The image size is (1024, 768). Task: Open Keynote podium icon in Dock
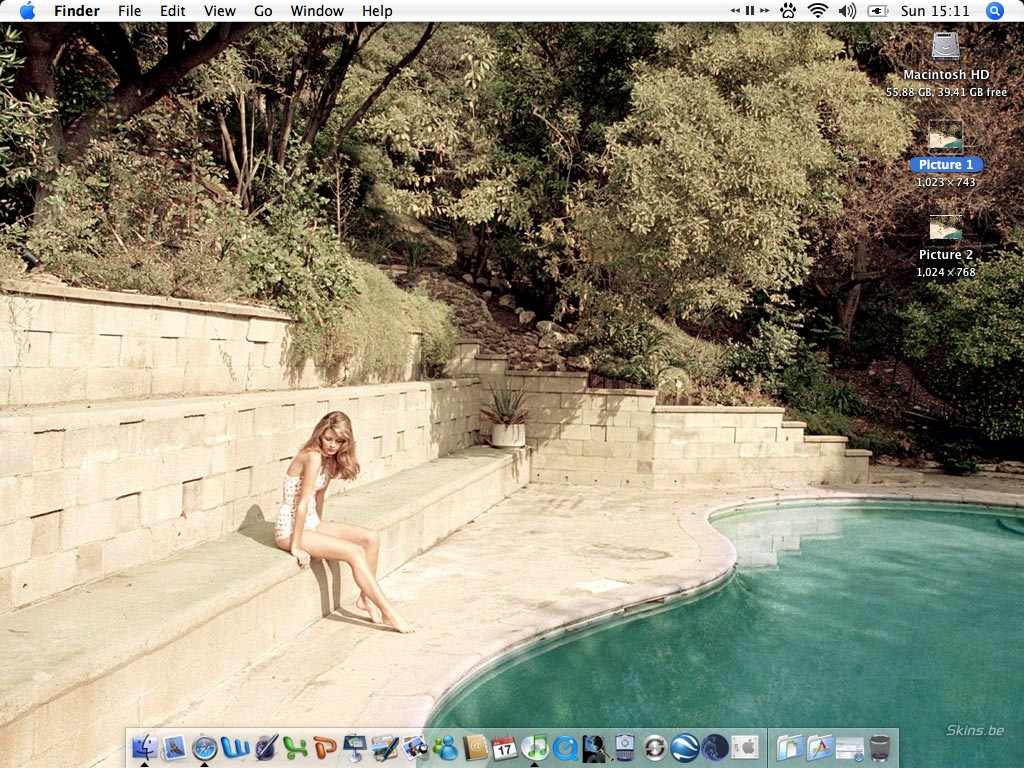(355, 747)
